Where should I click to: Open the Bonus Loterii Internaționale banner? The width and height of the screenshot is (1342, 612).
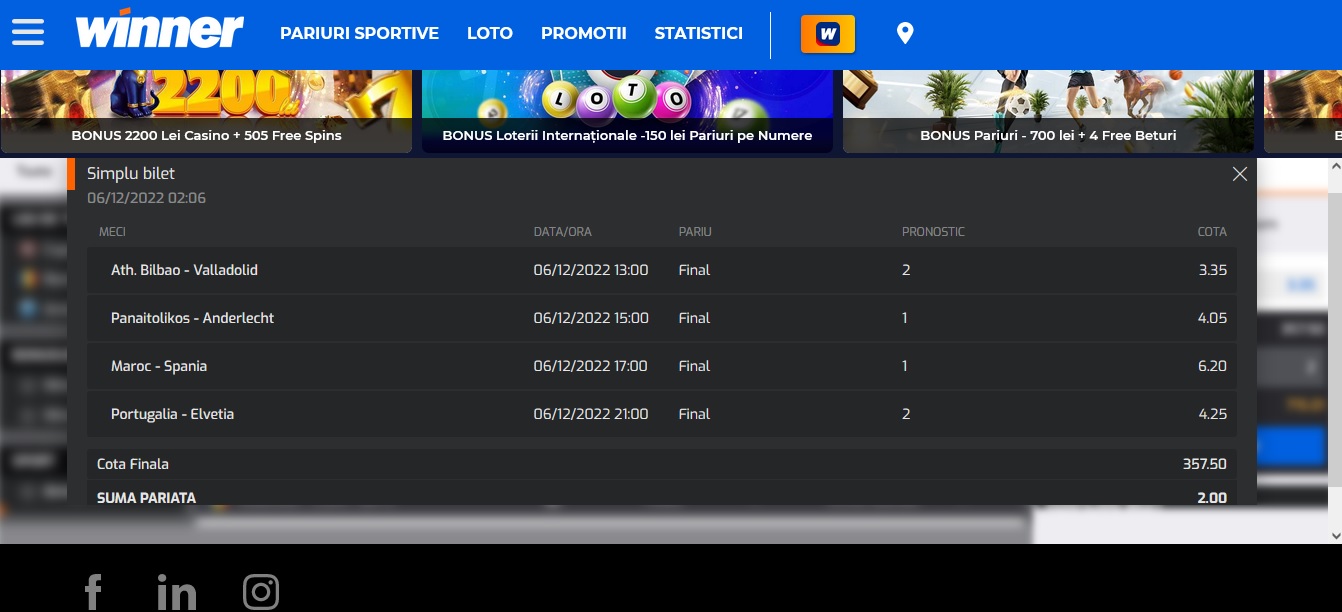coord(627,111)
